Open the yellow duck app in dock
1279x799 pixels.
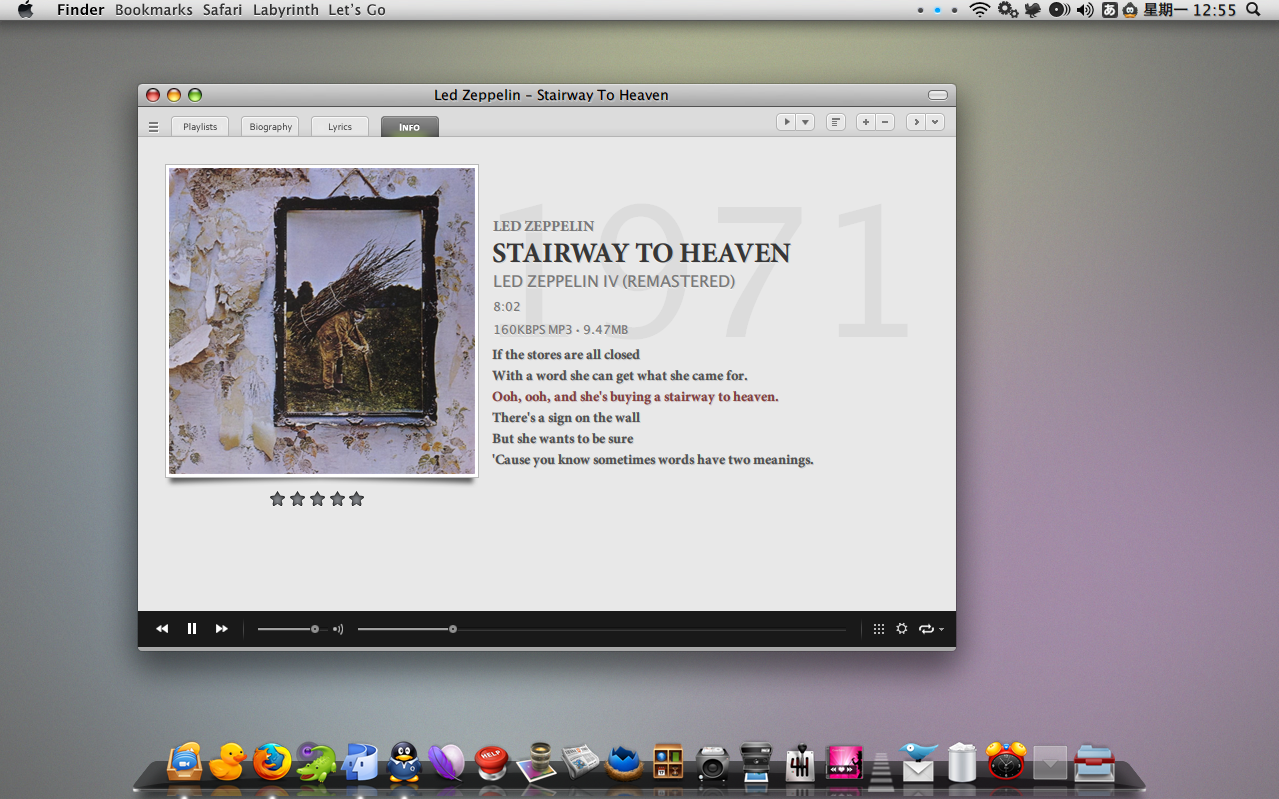(x=227, y=762)
